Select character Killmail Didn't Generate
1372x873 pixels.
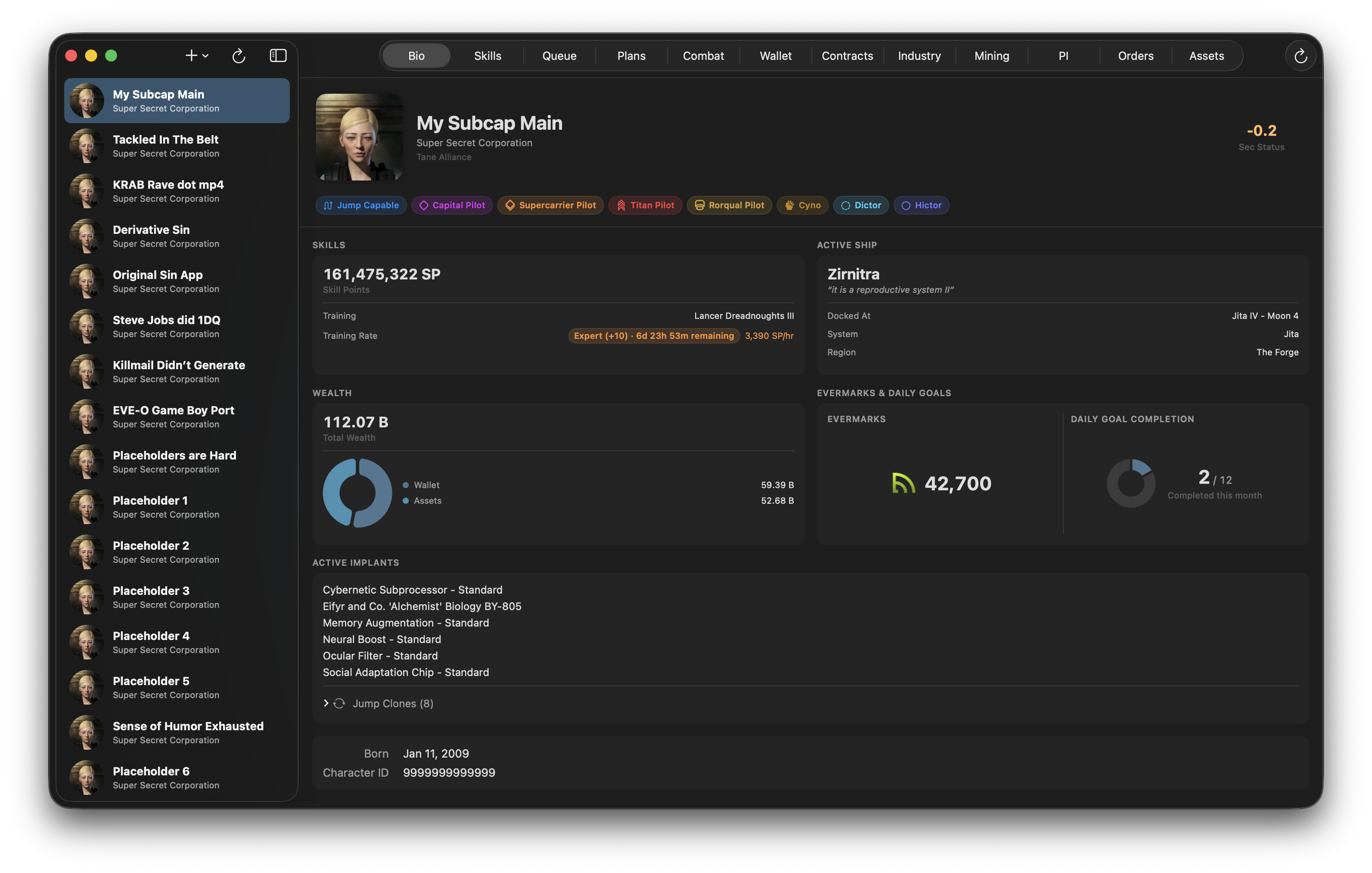(177, 371)
